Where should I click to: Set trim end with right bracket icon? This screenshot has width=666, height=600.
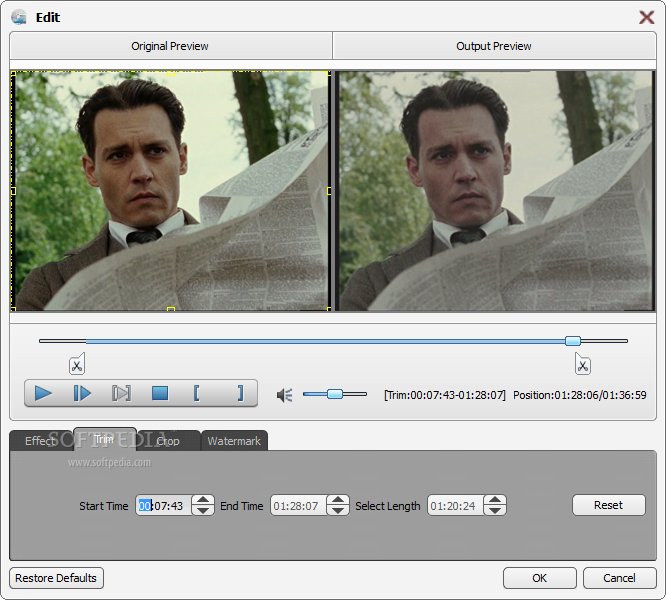240,393
